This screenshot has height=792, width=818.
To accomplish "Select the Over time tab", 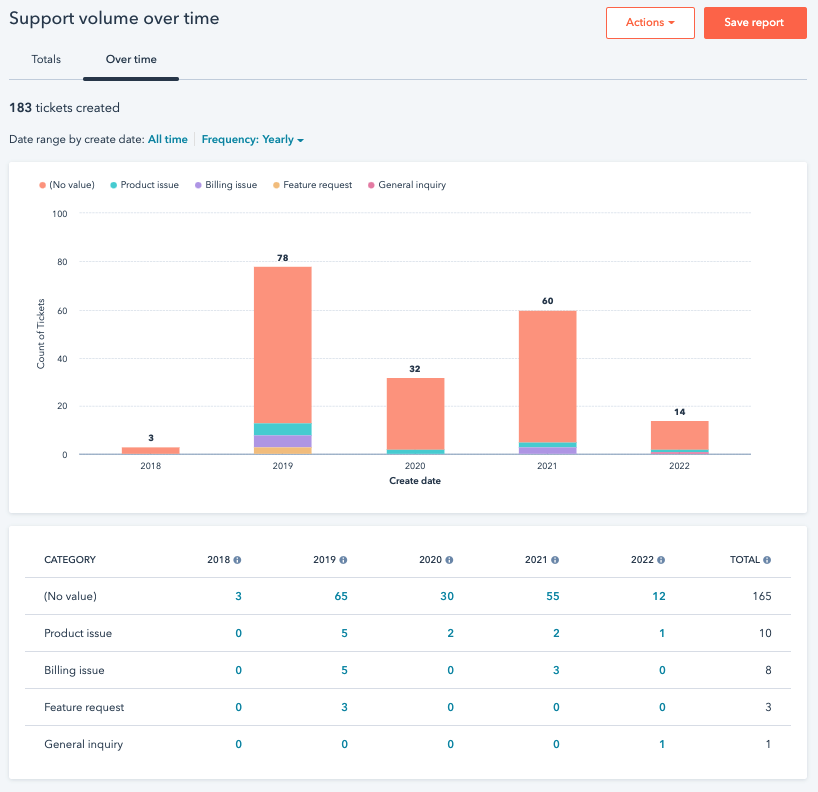I will pyautogui.click(x=131, y=59).
